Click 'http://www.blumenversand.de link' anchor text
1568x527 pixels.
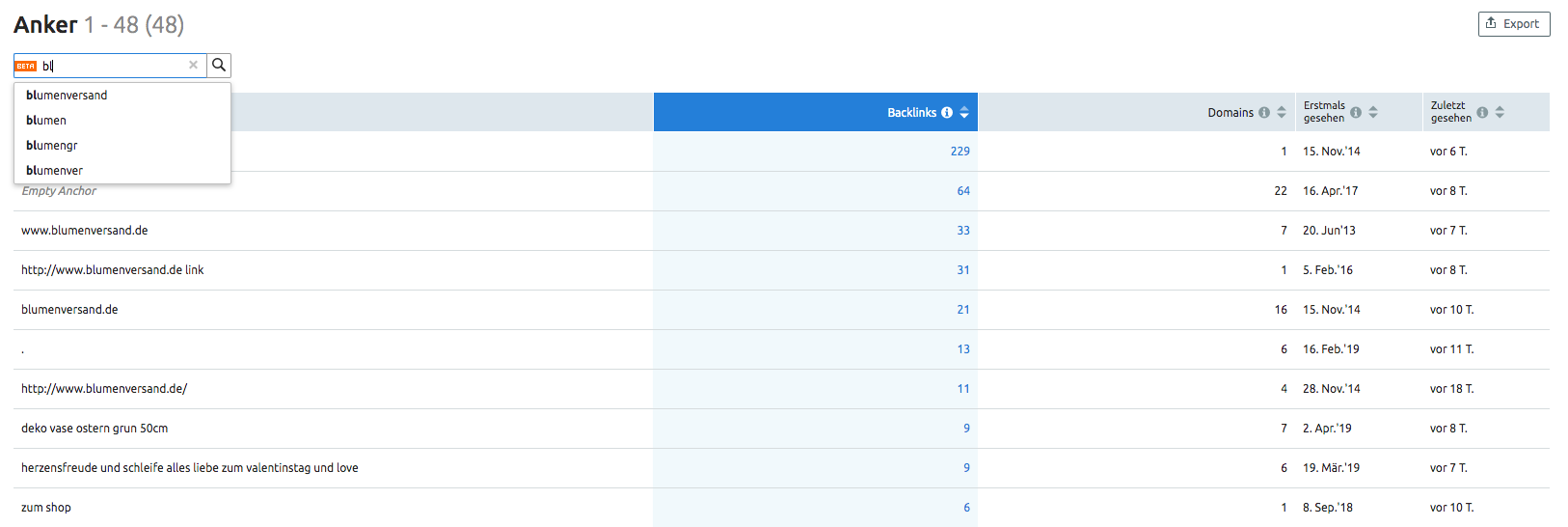coord(113,270)
